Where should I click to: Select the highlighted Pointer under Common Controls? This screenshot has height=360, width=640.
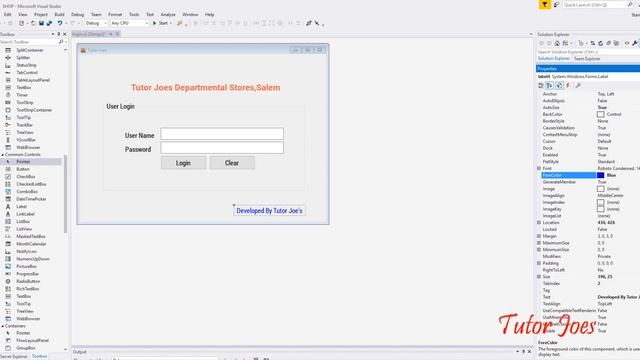pos(23,162)
